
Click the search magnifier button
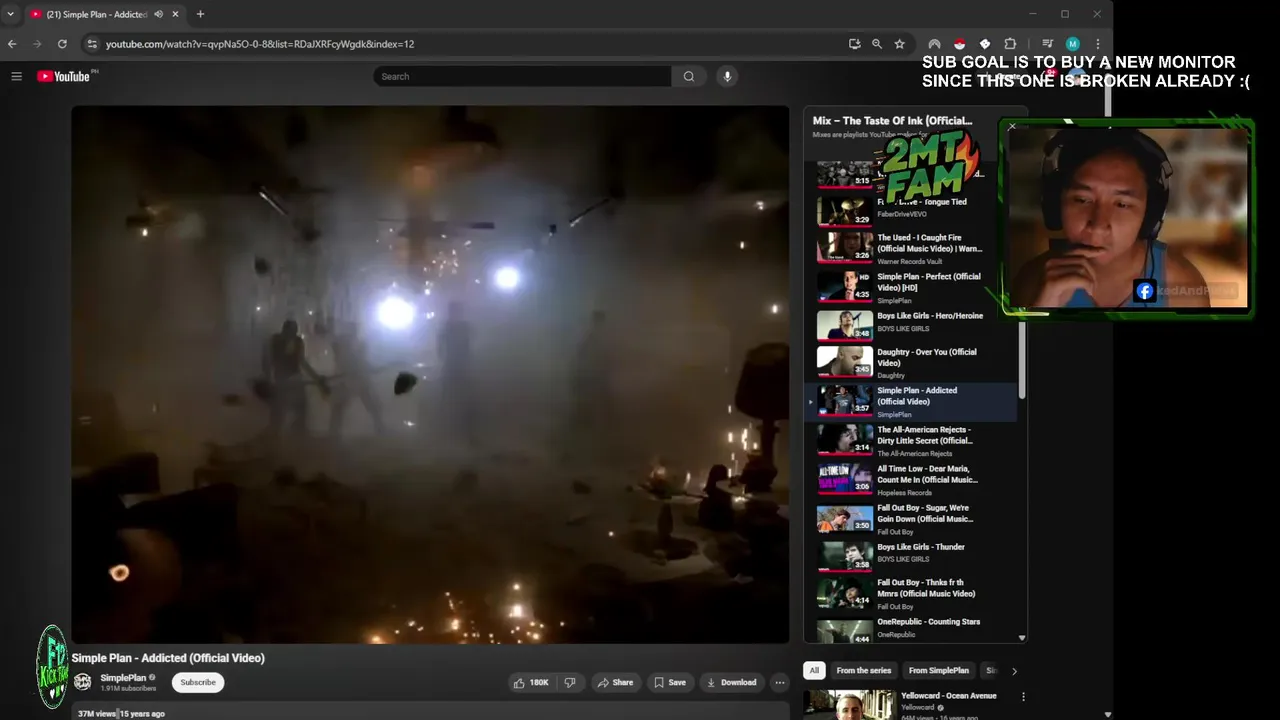(689, 76)
